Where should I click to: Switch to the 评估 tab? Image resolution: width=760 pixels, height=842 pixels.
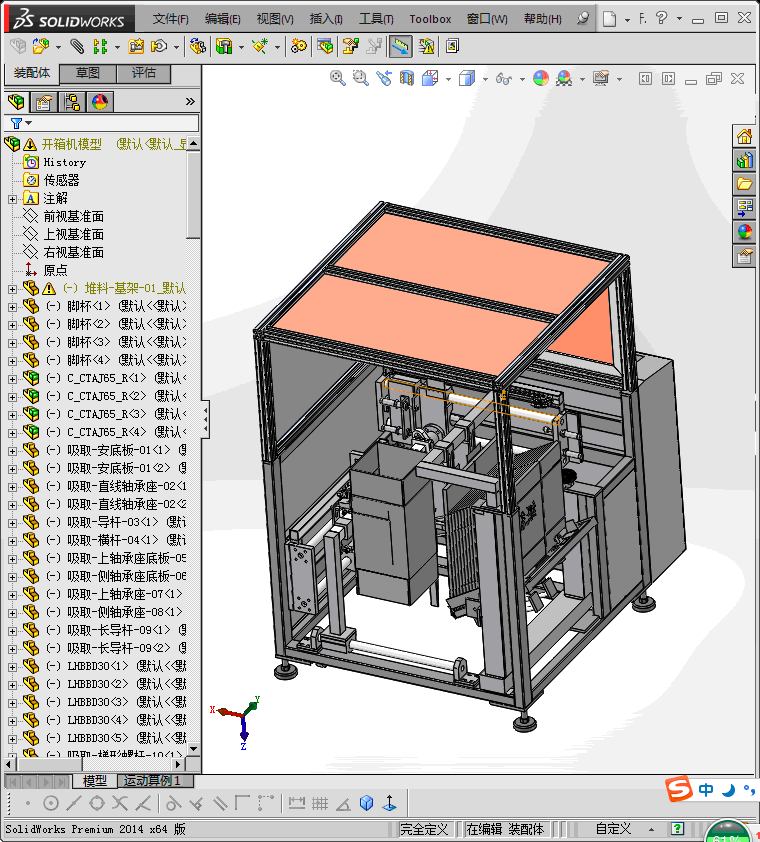point(144,73)
